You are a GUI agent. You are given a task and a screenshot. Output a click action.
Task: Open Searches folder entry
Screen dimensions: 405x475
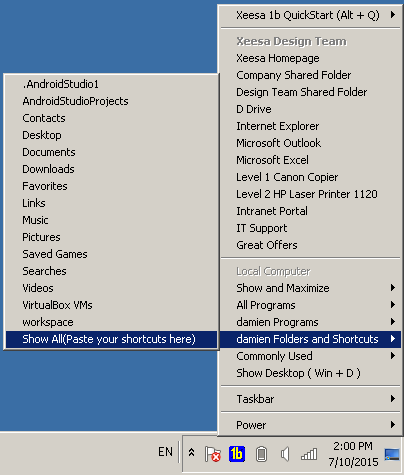tap(111, 271)
